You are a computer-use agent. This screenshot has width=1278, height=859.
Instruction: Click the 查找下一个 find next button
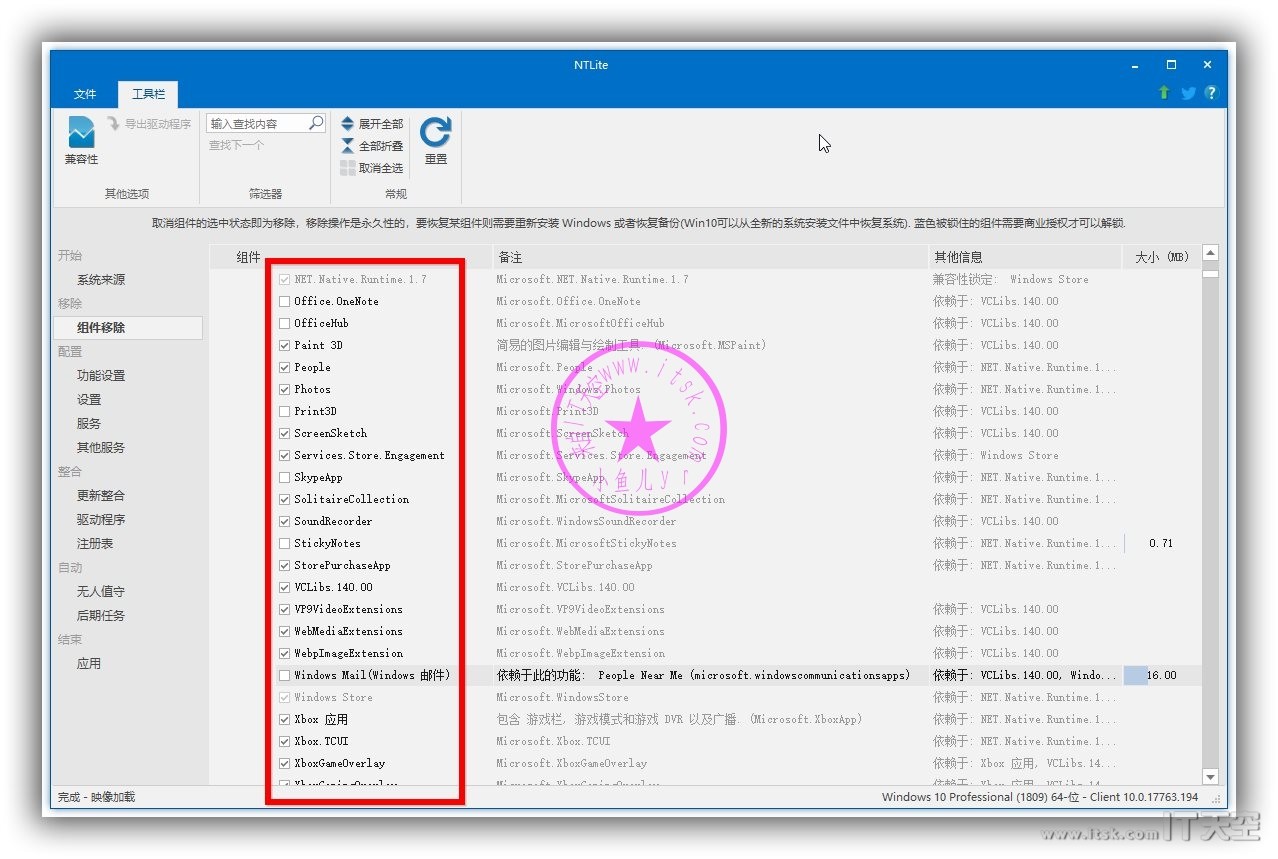(x=236, y=146)
